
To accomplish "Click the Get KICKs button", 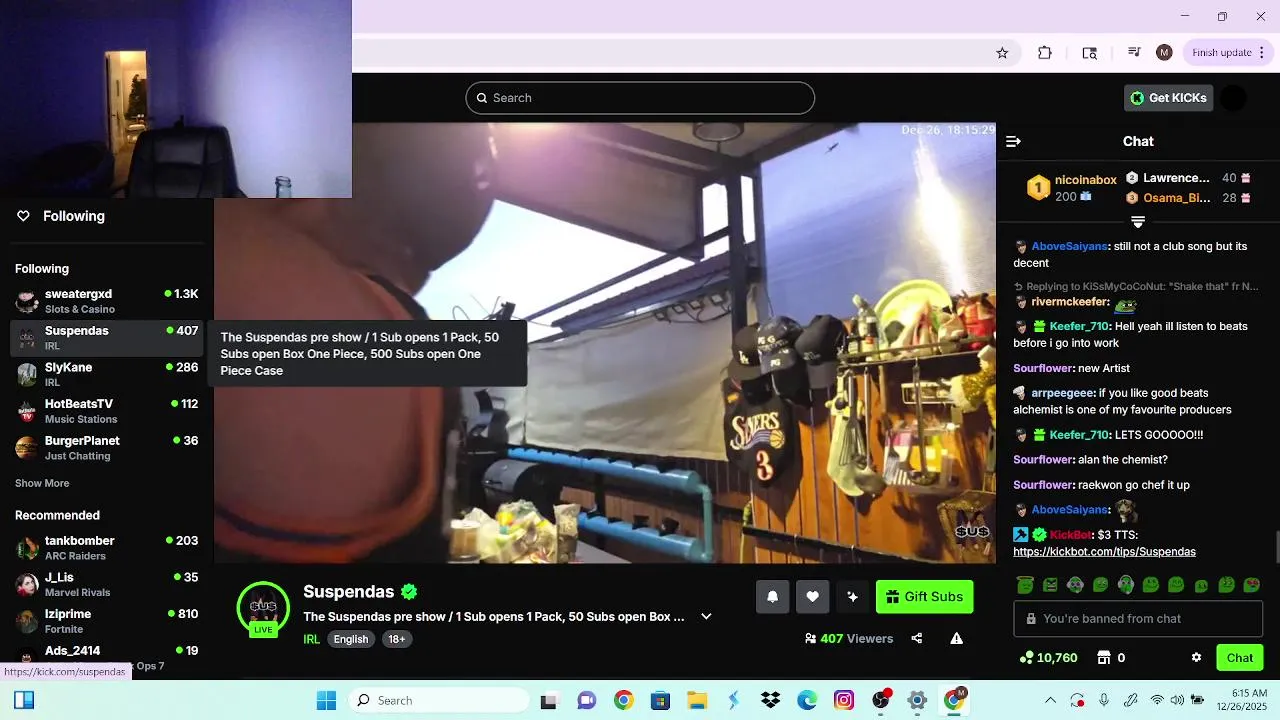I will [1168, 98].
